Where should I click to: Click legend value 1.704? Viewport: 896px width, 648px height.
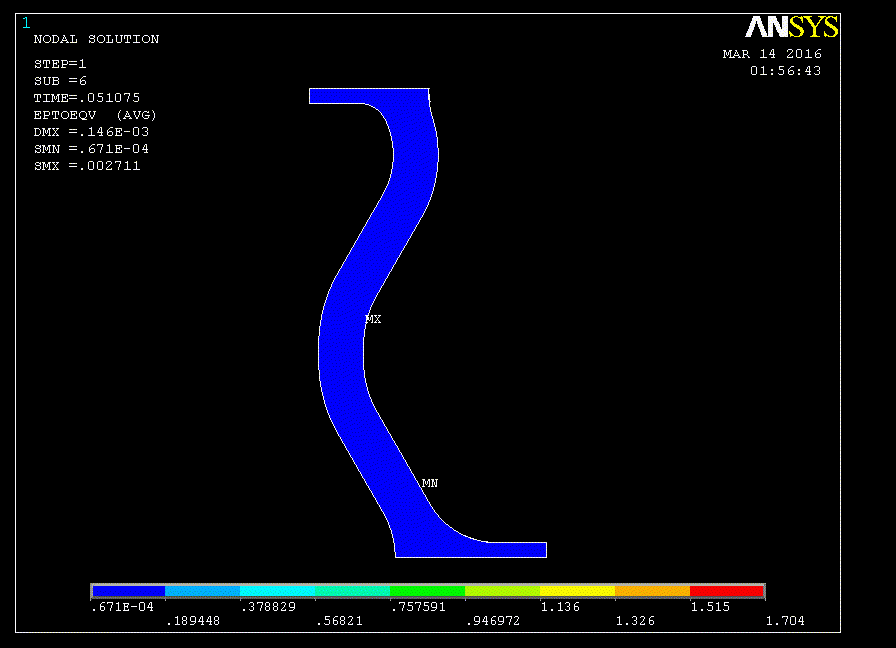click(x=785, y=621)
